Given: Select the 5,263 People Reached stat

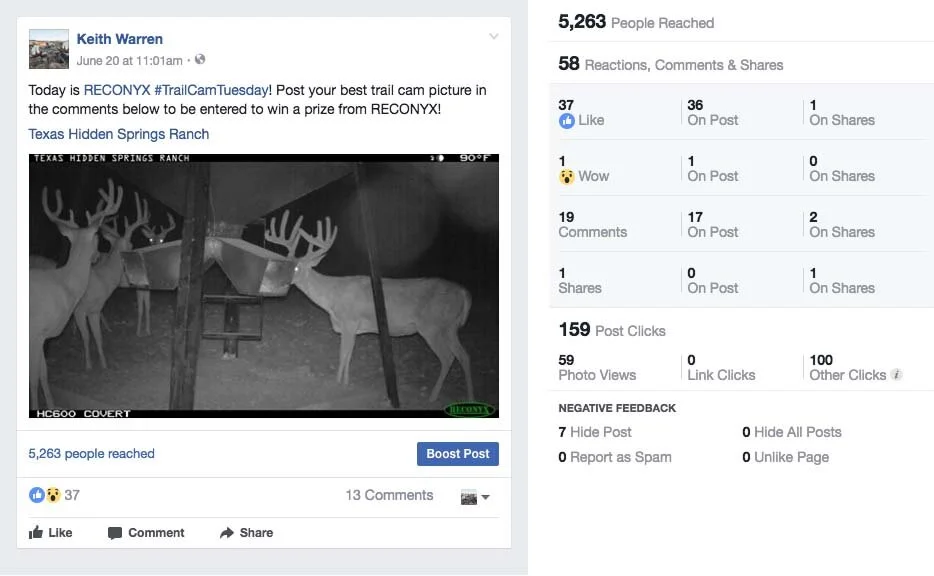Looking at the screenshot, I should [x=636, y=23].
